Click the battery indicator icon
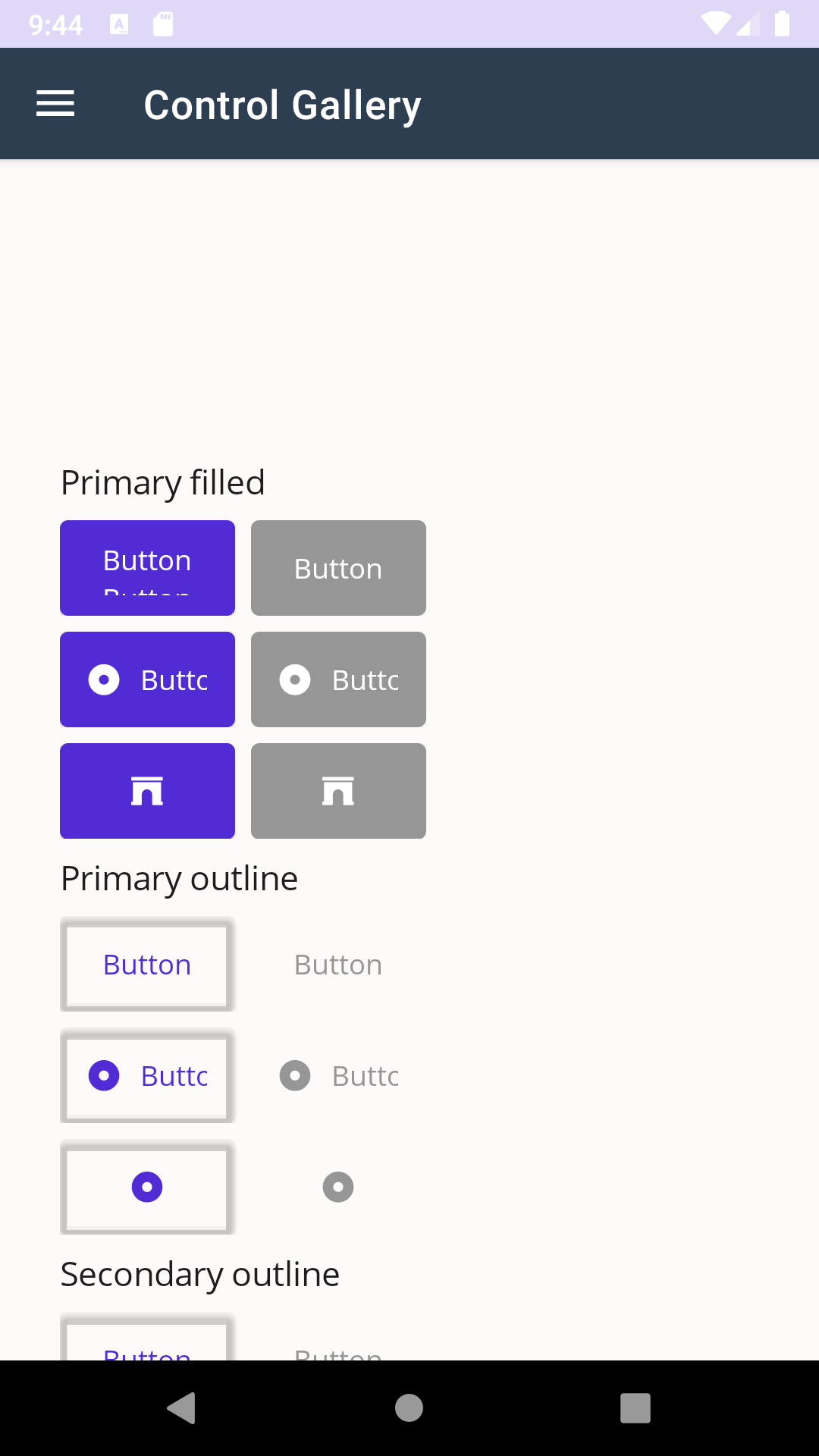This screenshot has height=1456, width=819. point(782,24)
